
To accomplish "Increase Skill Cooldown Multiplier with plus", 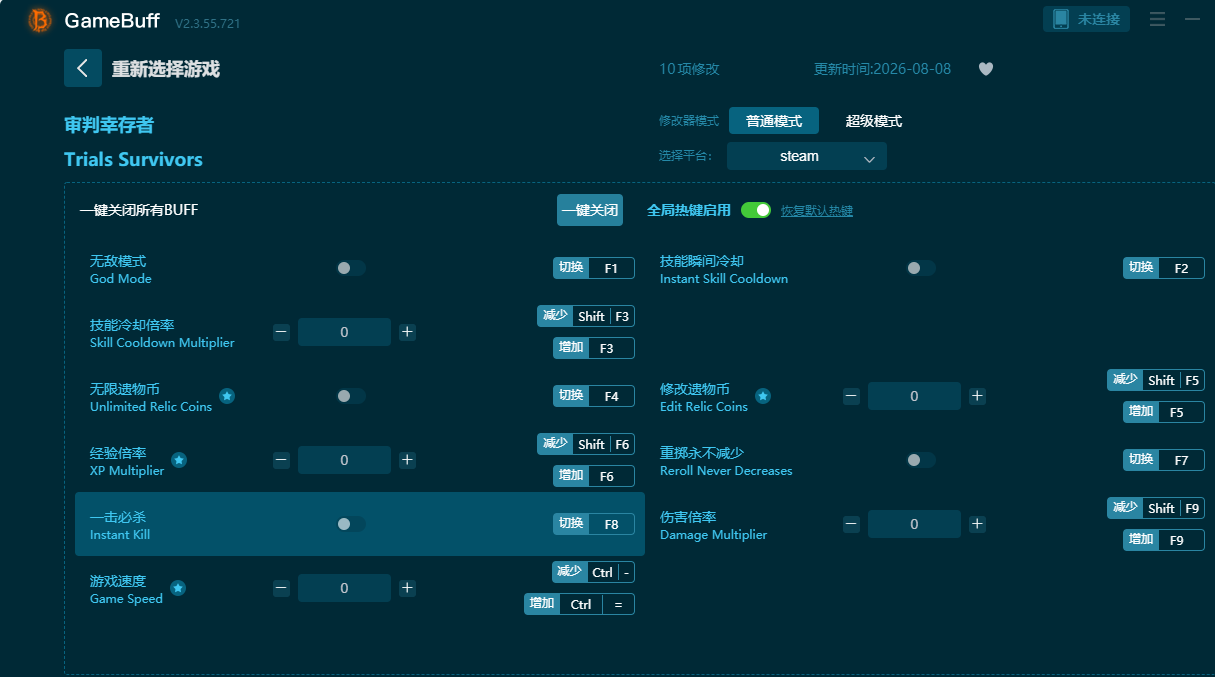I will pos(407,332).
